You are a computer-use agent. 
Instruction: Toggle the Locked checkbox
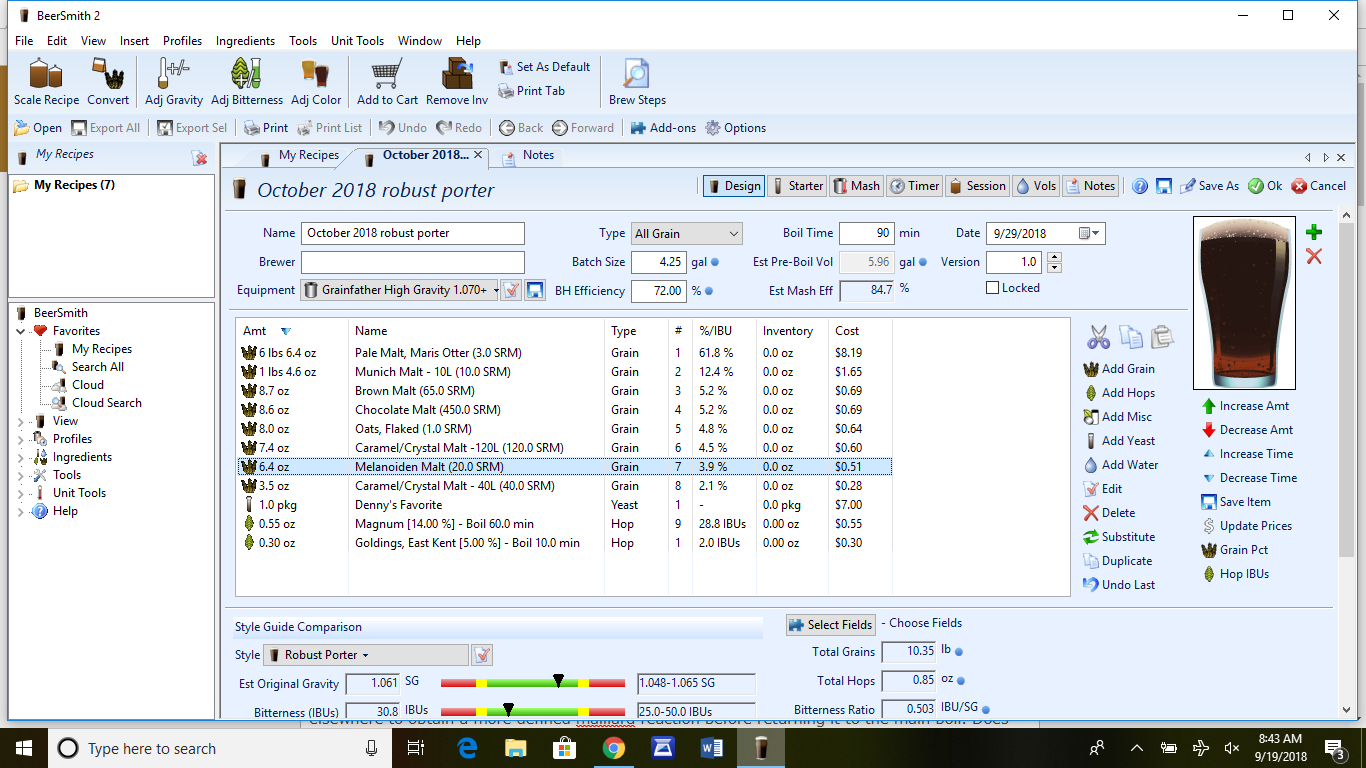(992, 288)
